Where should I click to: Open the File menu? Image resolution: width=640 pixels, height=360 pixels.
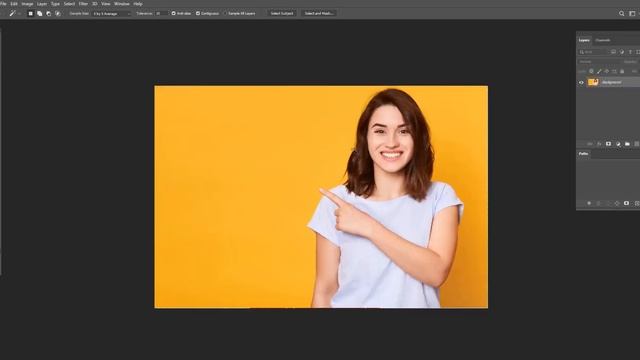coord(3,4)
